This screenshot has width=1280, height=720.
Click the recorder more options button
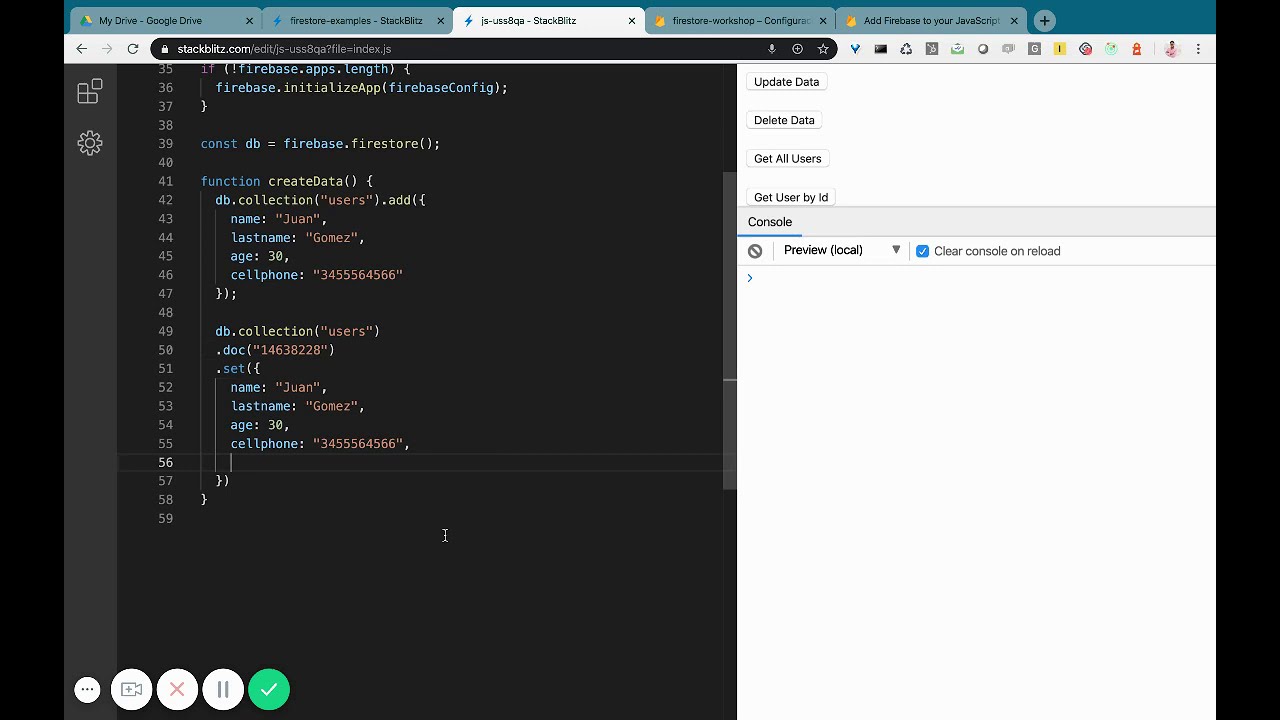pyautogui.click(x=87, y=689)
